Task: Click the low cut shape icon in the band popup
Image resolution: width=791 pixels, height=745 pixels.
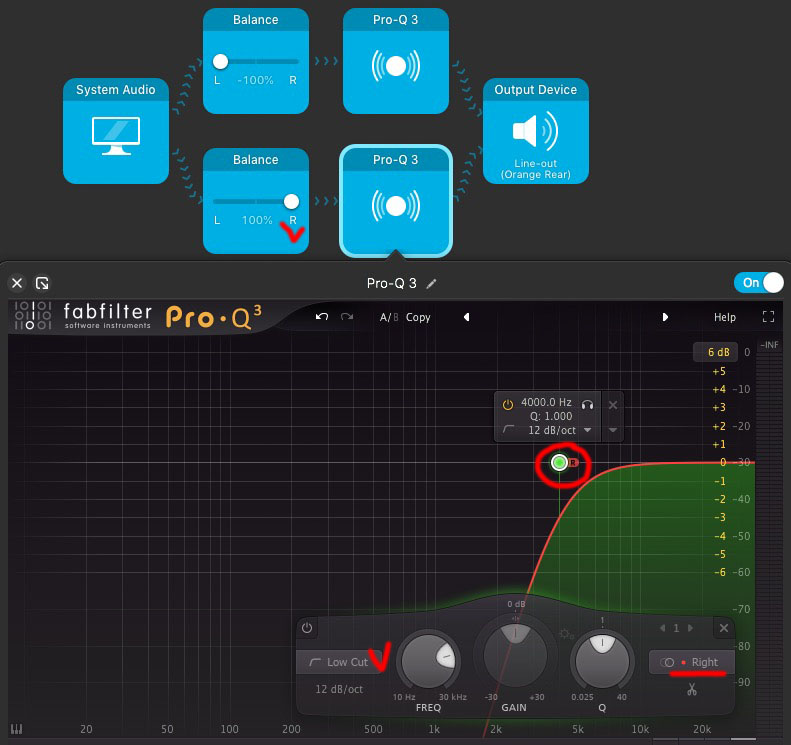Action: pyautogui.click(x=508, y=429)
